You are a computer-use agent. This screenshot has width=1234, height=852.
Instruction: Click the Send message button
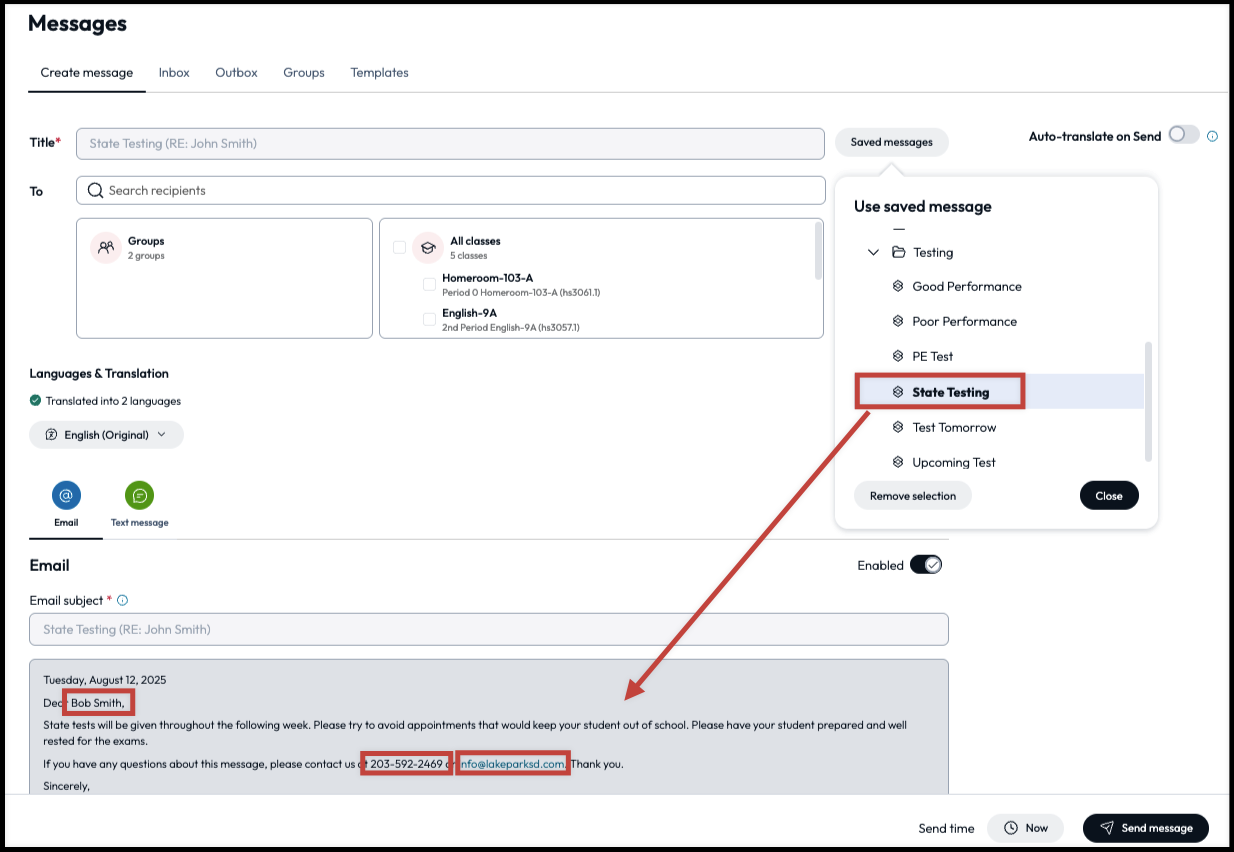tap(1145, 828)
